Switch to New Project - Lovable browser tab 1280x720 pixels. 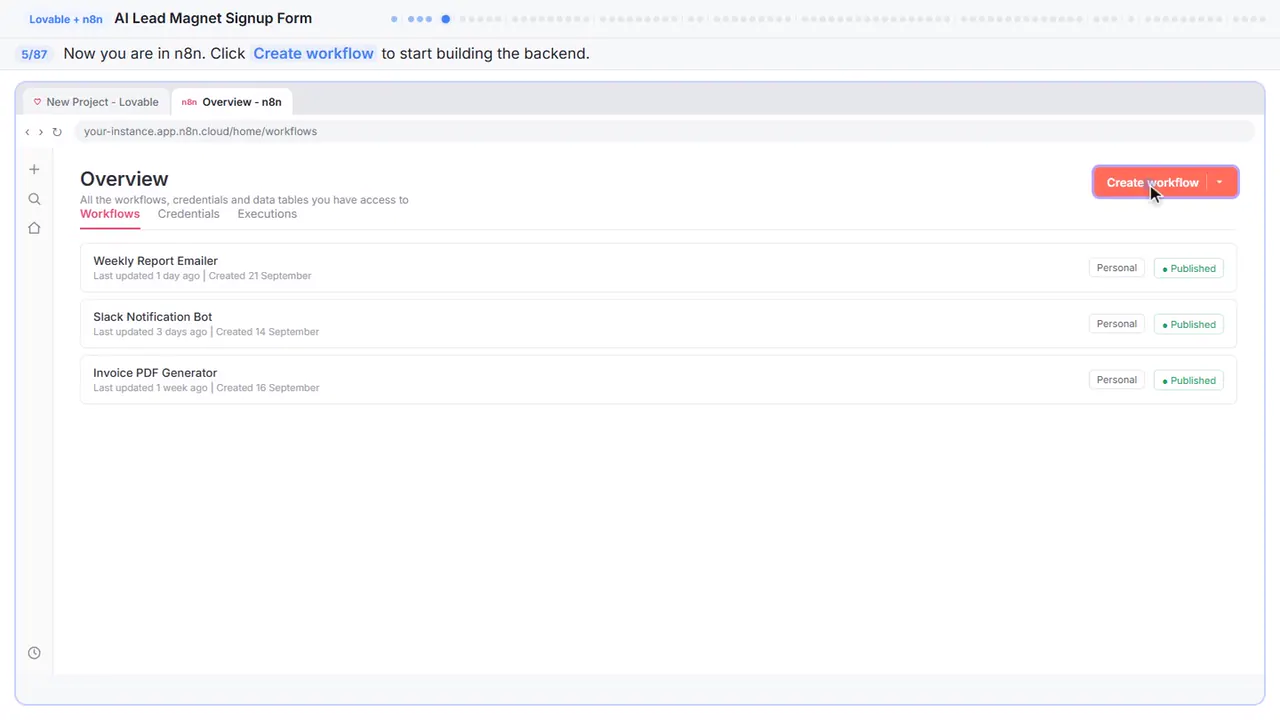pyautogui.click(x=96, y=102)
